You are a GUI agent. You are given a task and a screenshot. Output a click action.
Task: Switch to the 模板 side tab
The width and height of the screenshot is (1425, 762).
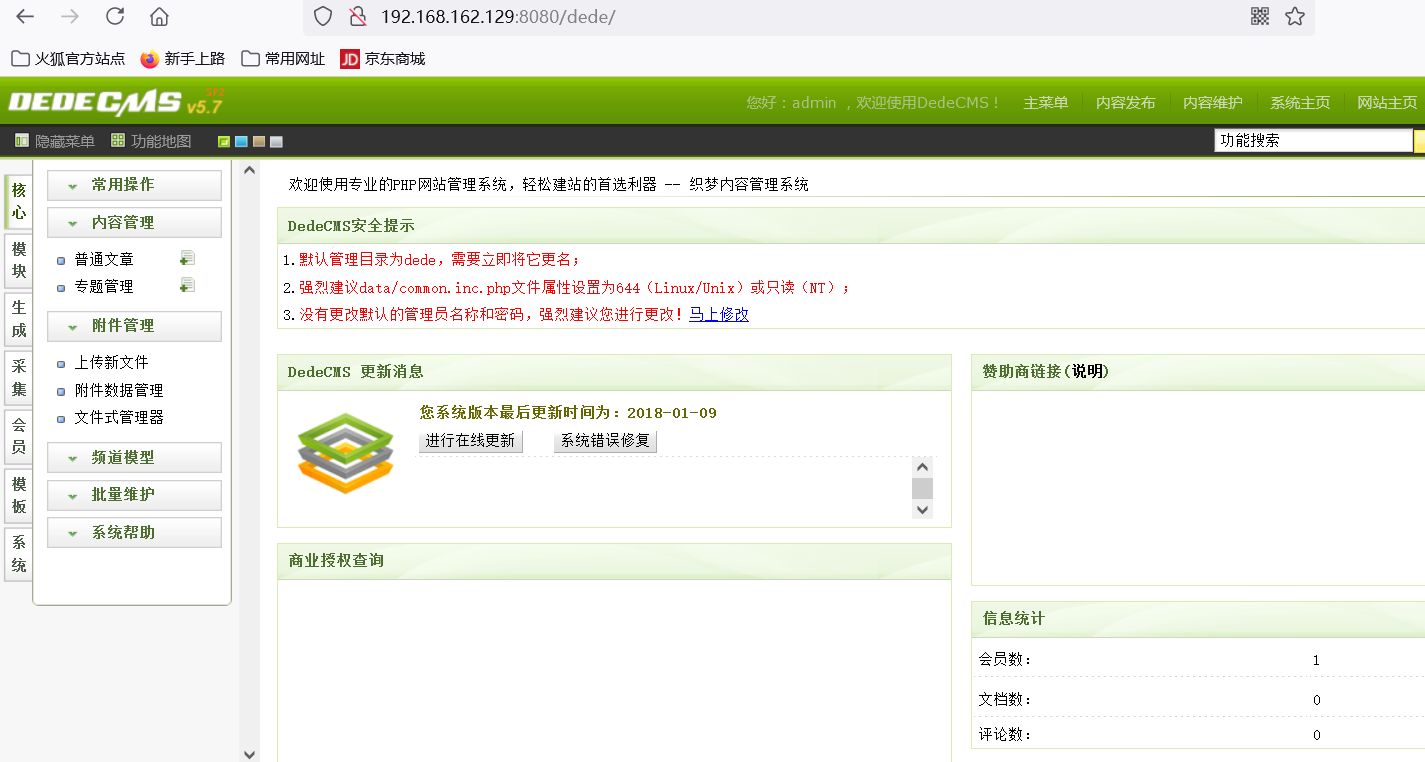tap(19, 496)
